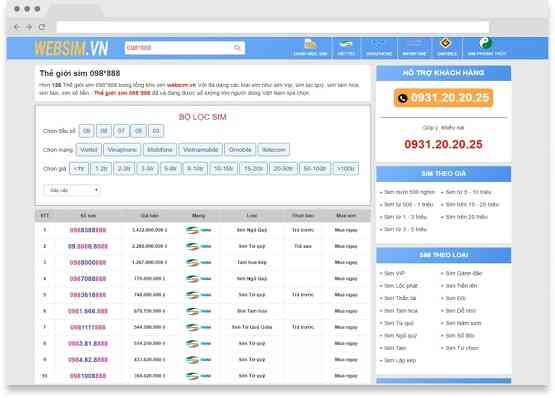555x398 pixels.
Task: Select the 03 prefix filter
Action: (156, 131)
